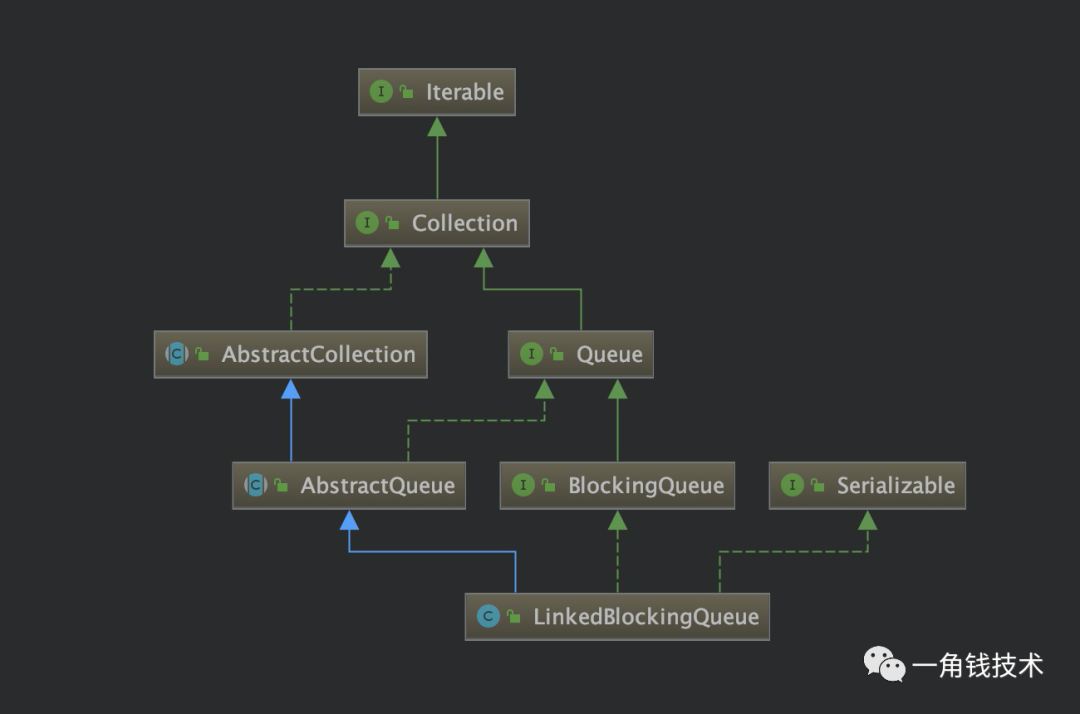Click the class icon on LinkedBlockingQueue node
1080x714 pixels.
(x=488, y=616)
